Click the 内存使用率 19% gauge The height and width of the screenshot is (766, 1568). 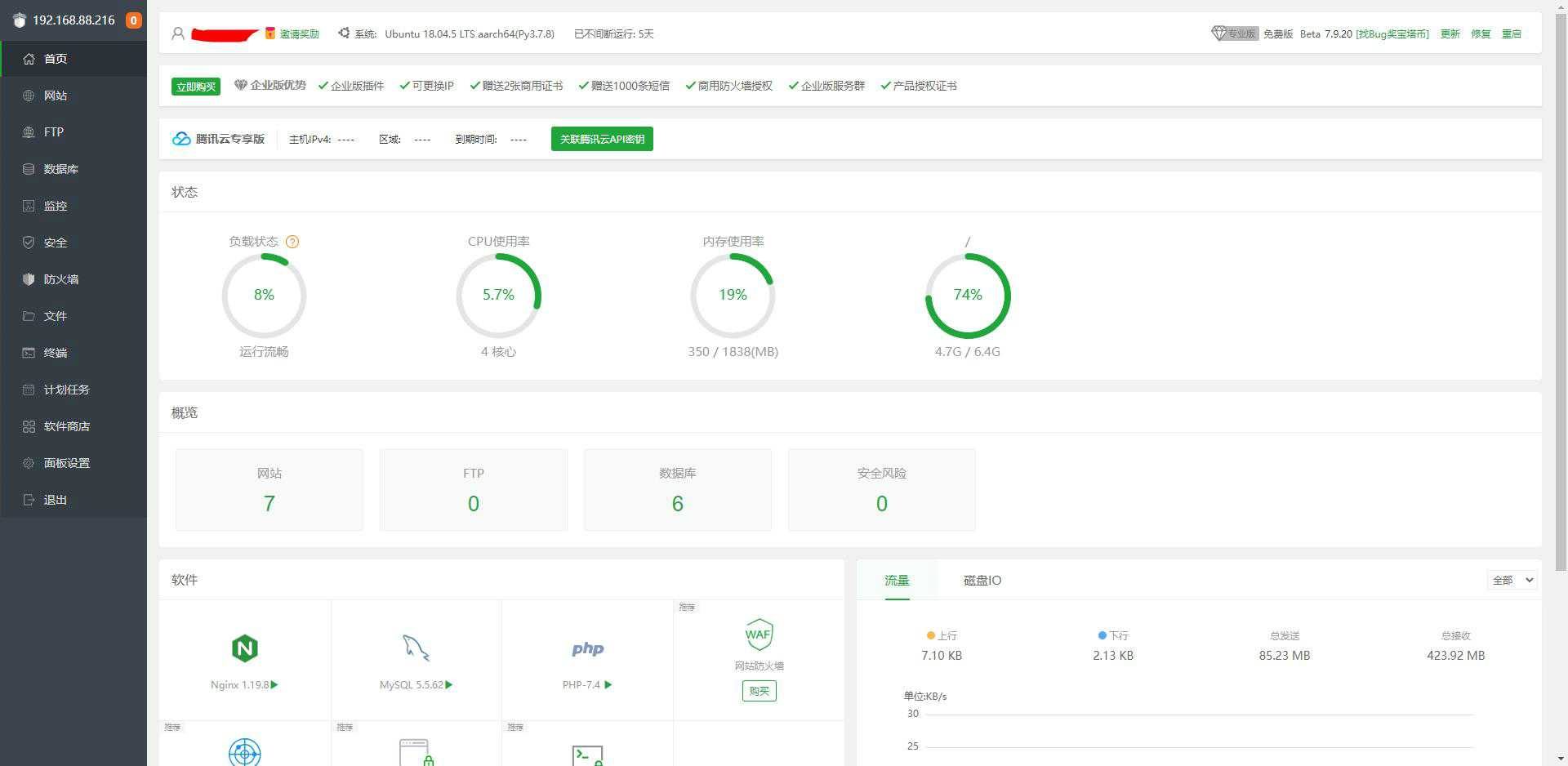point(733,295)
